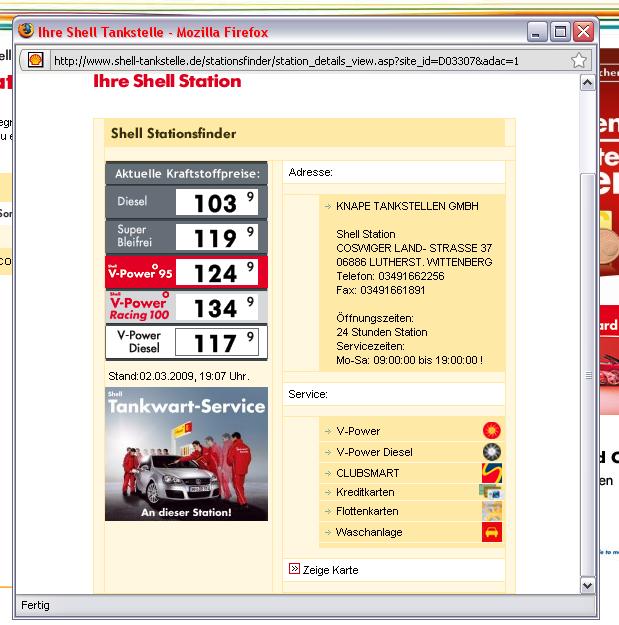Click the V-Power Racing 100 logo label
The image size is (619, 625).
tap(139, 306)
